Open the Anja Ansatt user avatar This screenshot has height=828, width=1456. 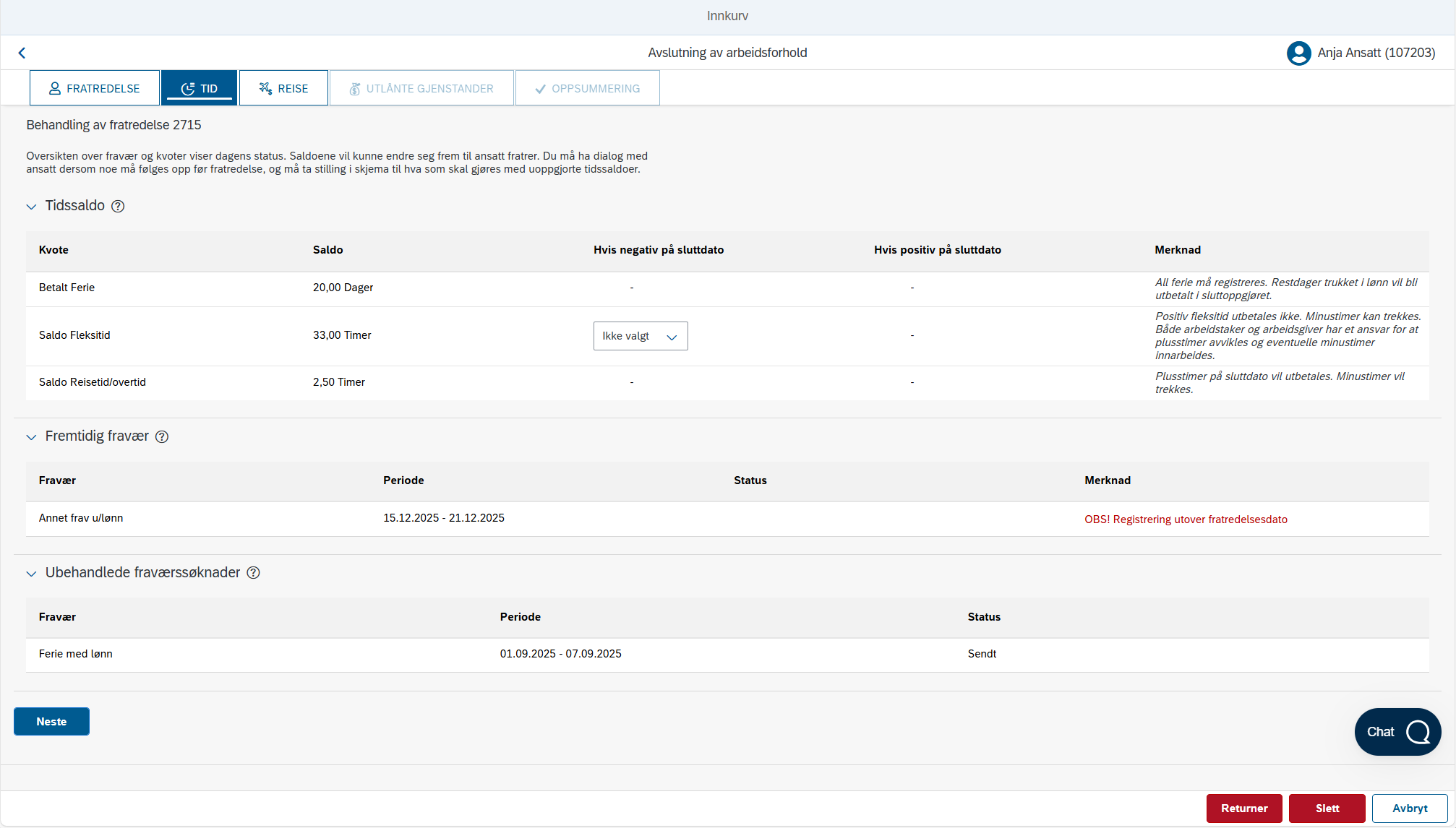pyautogui.click(x=1298, y=53)
